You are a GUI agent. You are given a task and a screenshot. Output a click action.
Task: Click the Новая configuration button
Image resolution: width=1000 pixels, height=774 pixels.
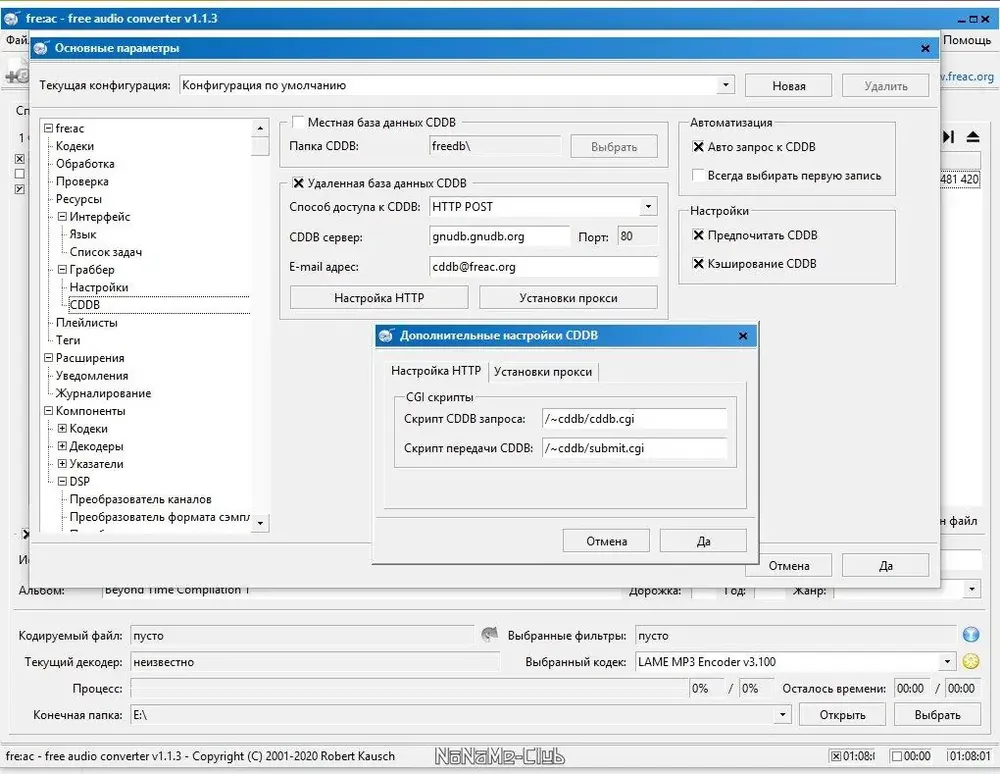click(788, 86)
